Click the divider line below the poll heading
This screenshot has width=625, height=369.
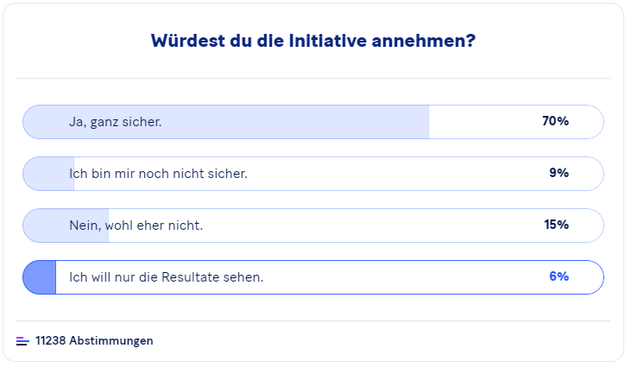(313, 79)
